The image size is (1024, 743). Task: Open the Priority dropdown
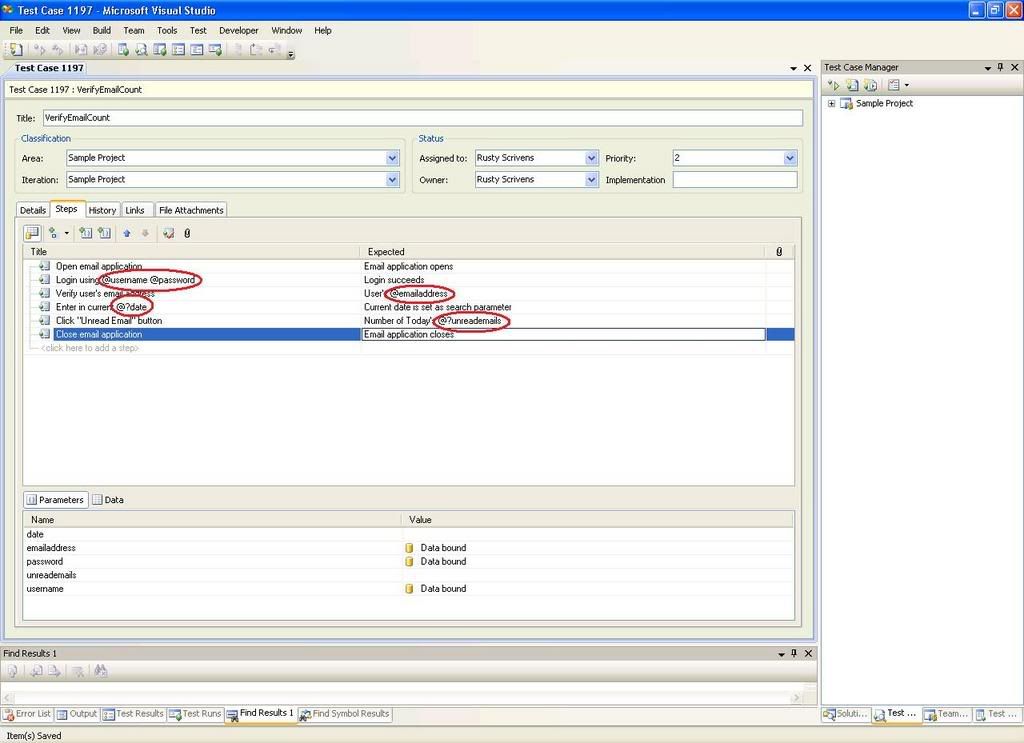pyautogui.click(x=790, y=157)
